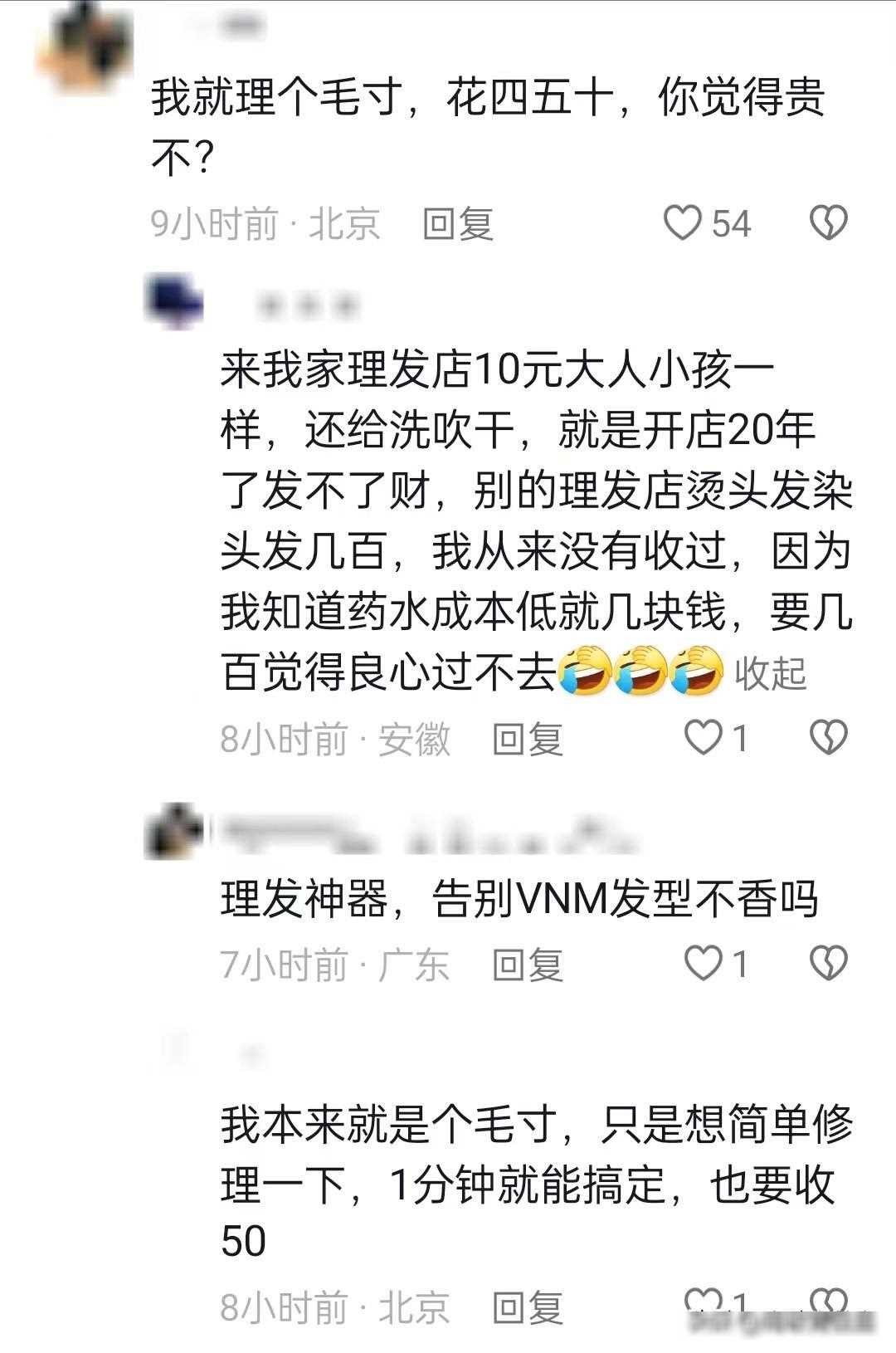Dislike the Guangdong VNM hairstyle reply
896x1353 pixels.
click(828, 963)
